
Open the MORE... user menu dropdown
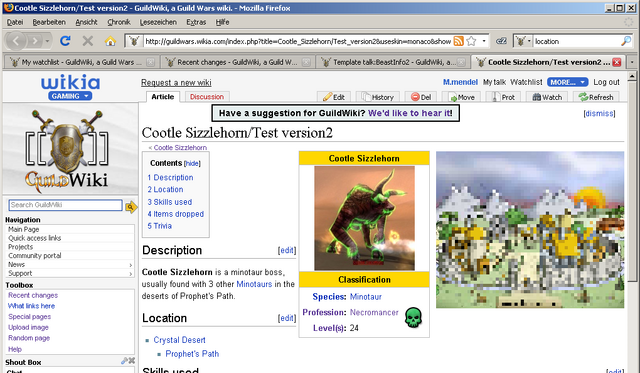coord(568,82)
